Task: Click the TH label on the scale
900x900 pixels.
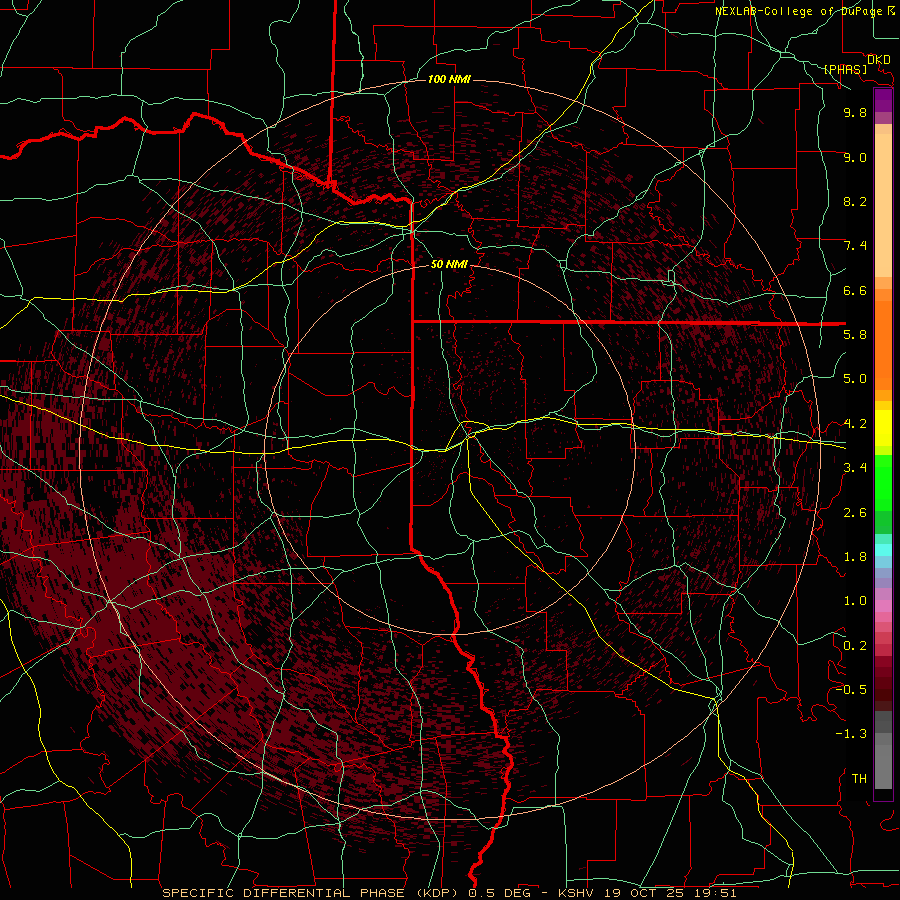Action: click(x=859, y=778)
